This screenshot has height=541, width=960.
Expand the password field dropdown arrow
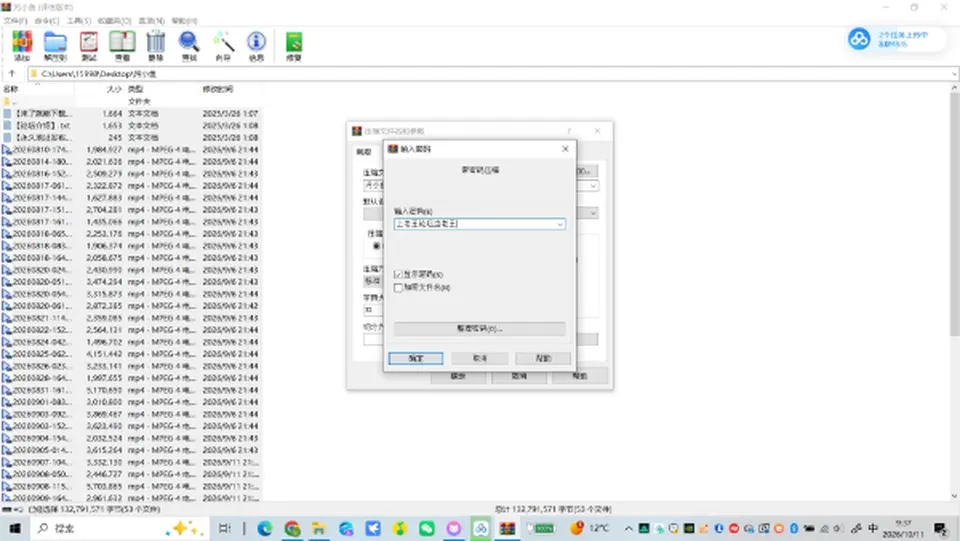point(559,224)
